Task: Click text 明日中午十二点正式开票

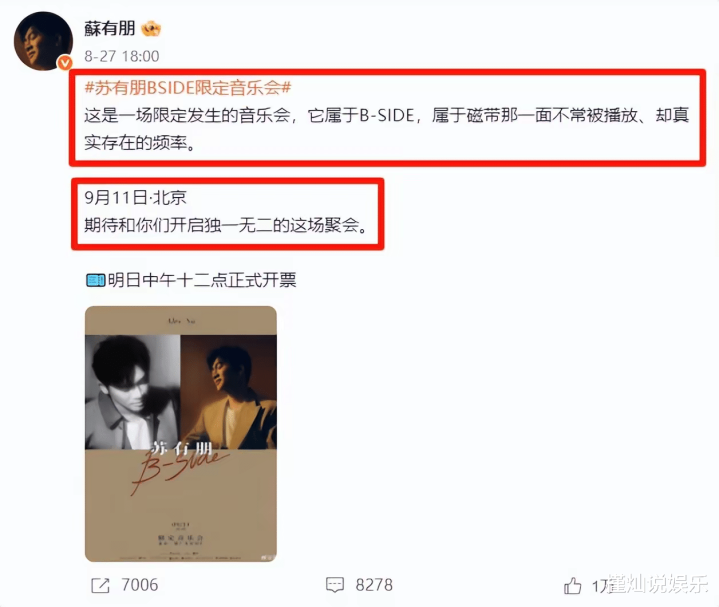Action: pos(202,280)
